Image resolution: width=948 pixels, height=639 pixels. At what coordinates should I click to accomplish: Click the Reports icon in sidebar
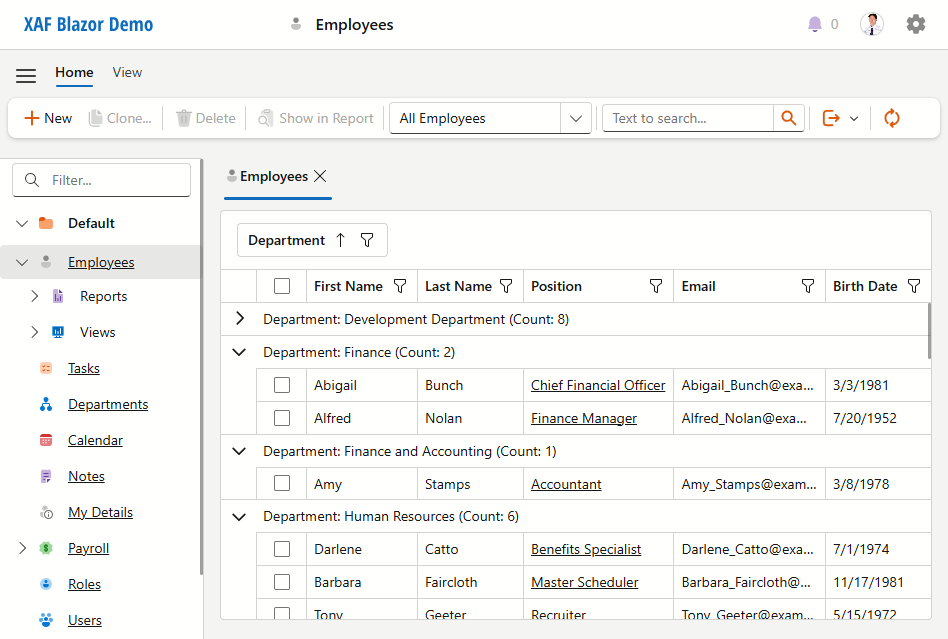58,296
